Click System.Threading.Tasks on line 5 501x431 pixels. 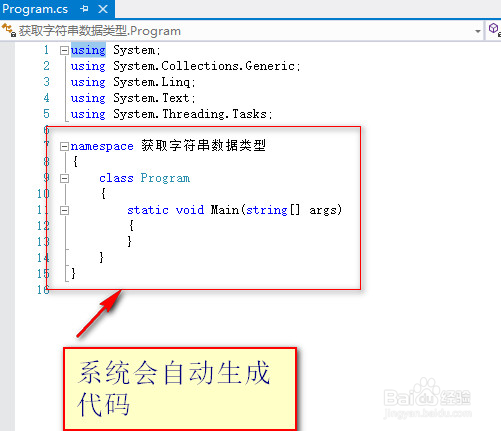click(190, 114)
